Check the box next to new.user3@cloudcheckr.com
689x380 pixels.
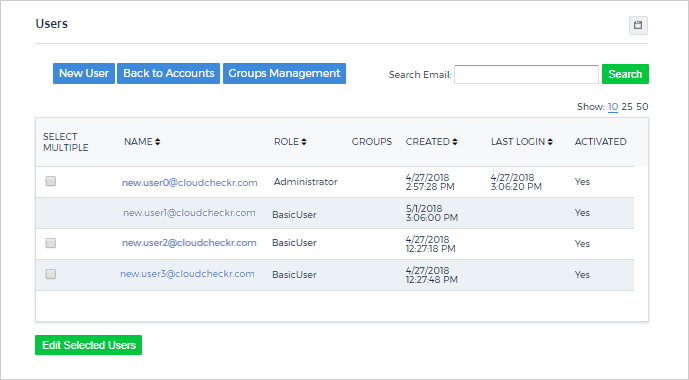(51, 274)
